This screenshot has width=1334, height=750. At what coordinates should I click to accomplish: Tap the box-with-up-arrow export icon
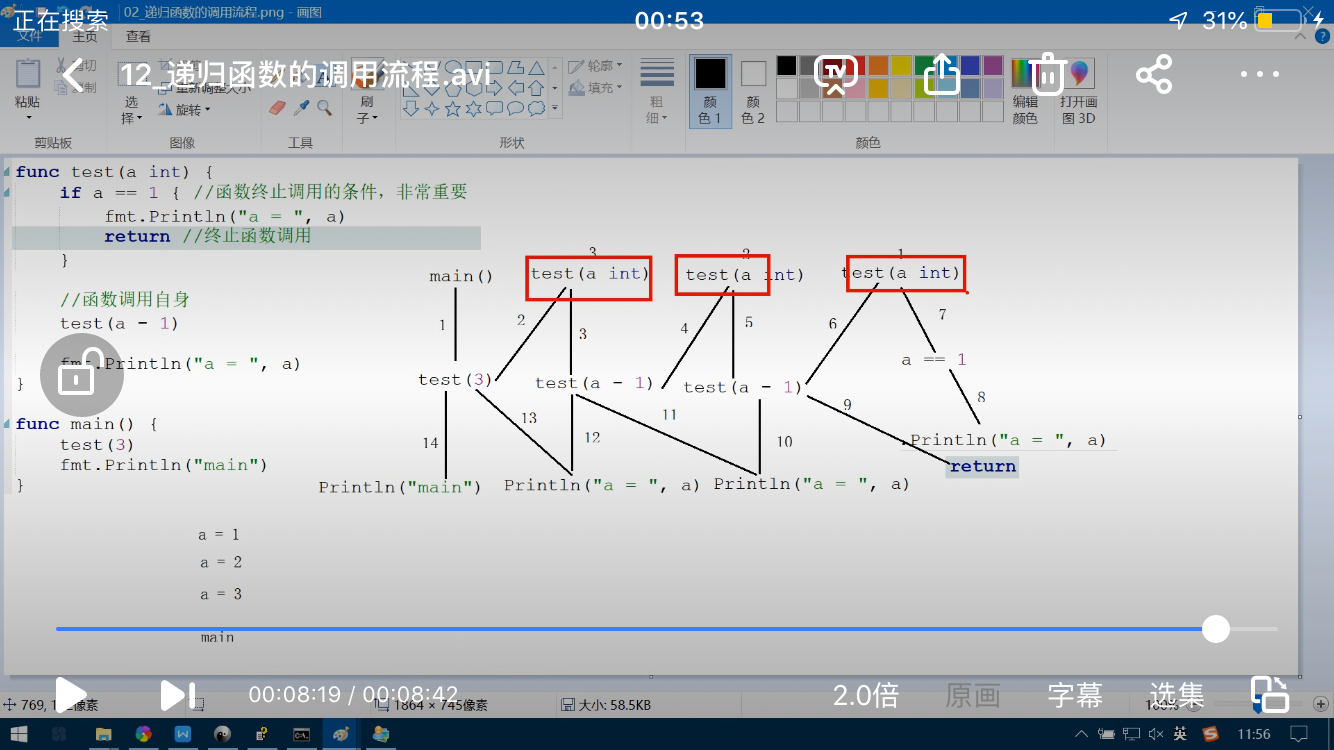(941, 75)
